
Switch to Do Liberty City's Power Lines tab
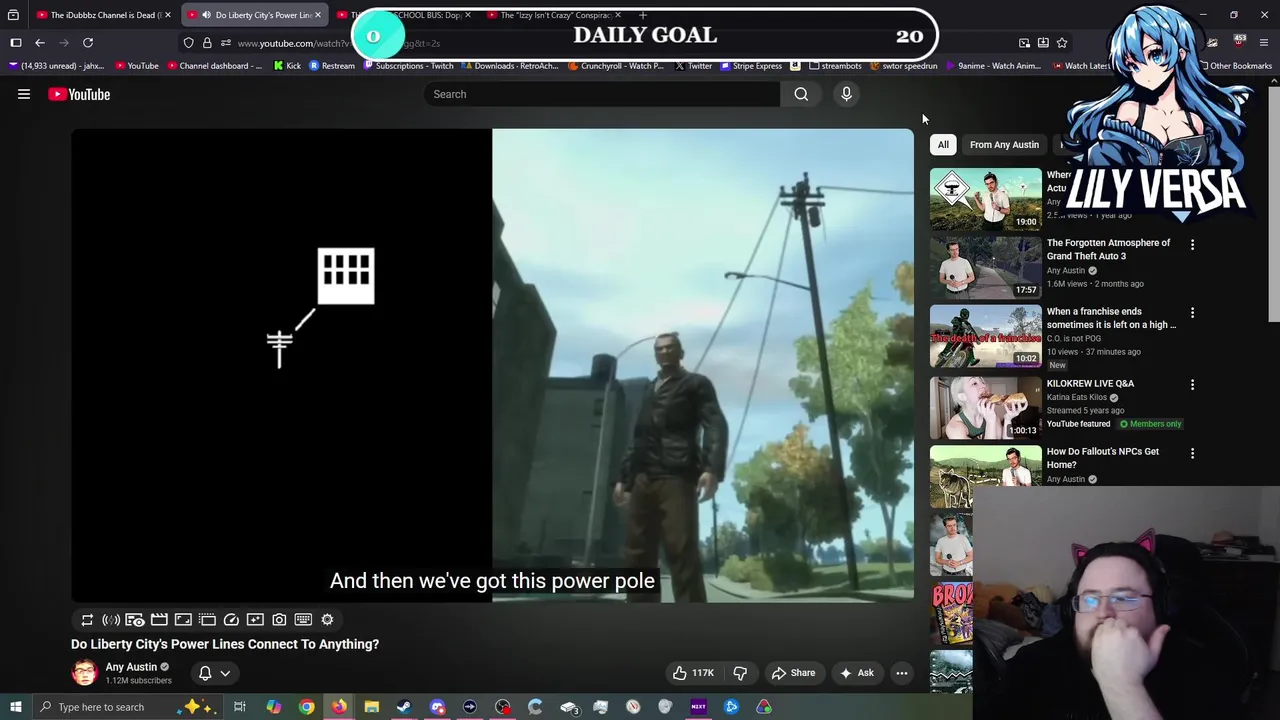click(254, 15)
